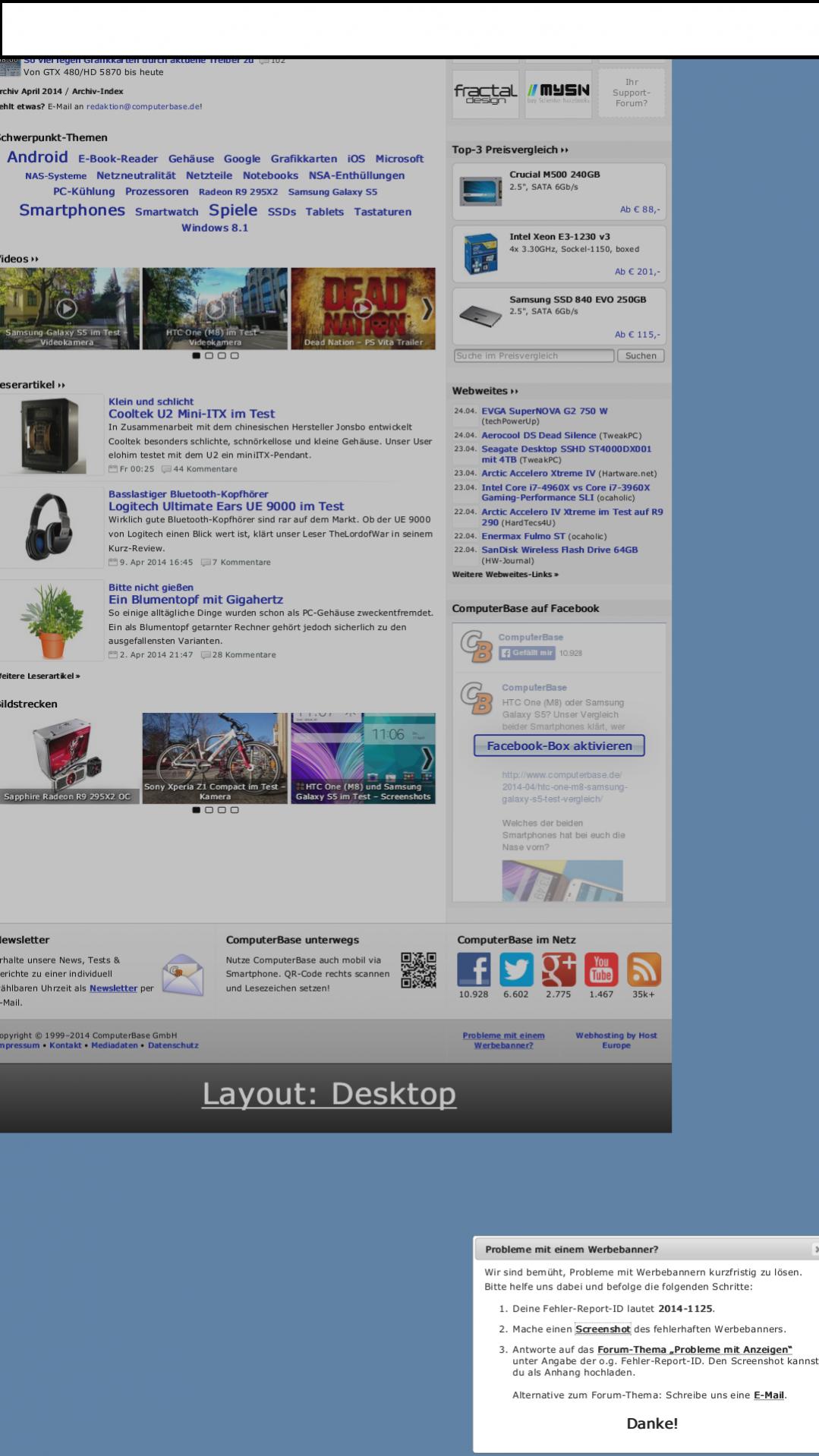Click the Logitech headphones thumbnail

[x=52, y=527]
